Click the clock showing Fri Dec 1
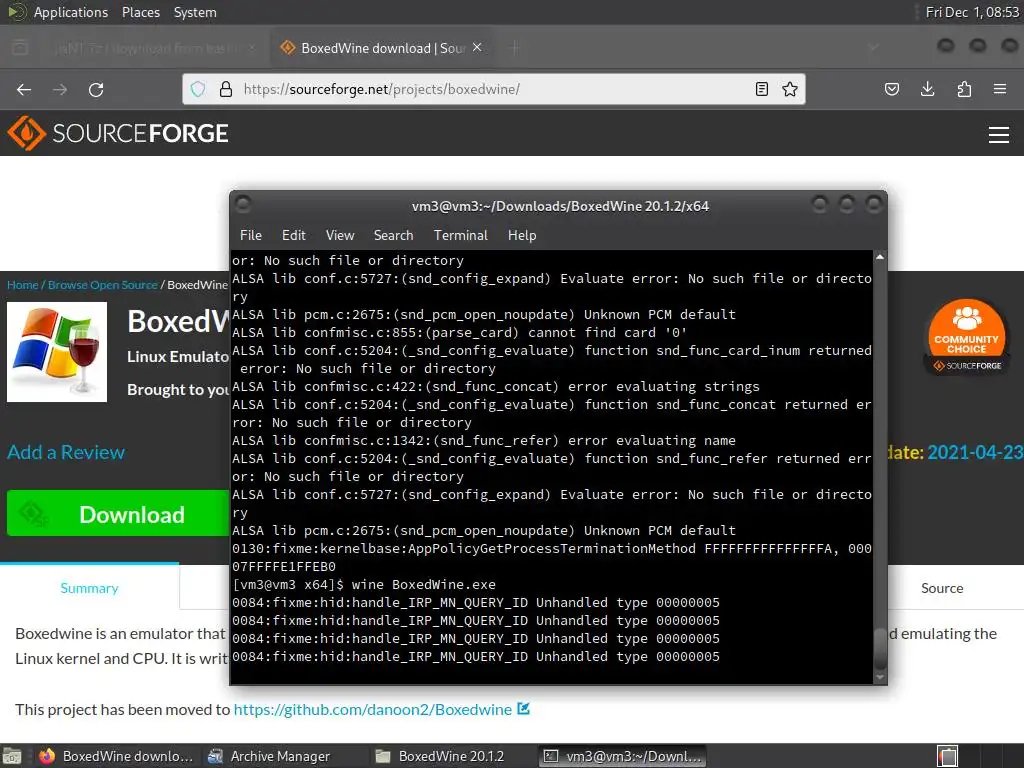 pos(972,12)
